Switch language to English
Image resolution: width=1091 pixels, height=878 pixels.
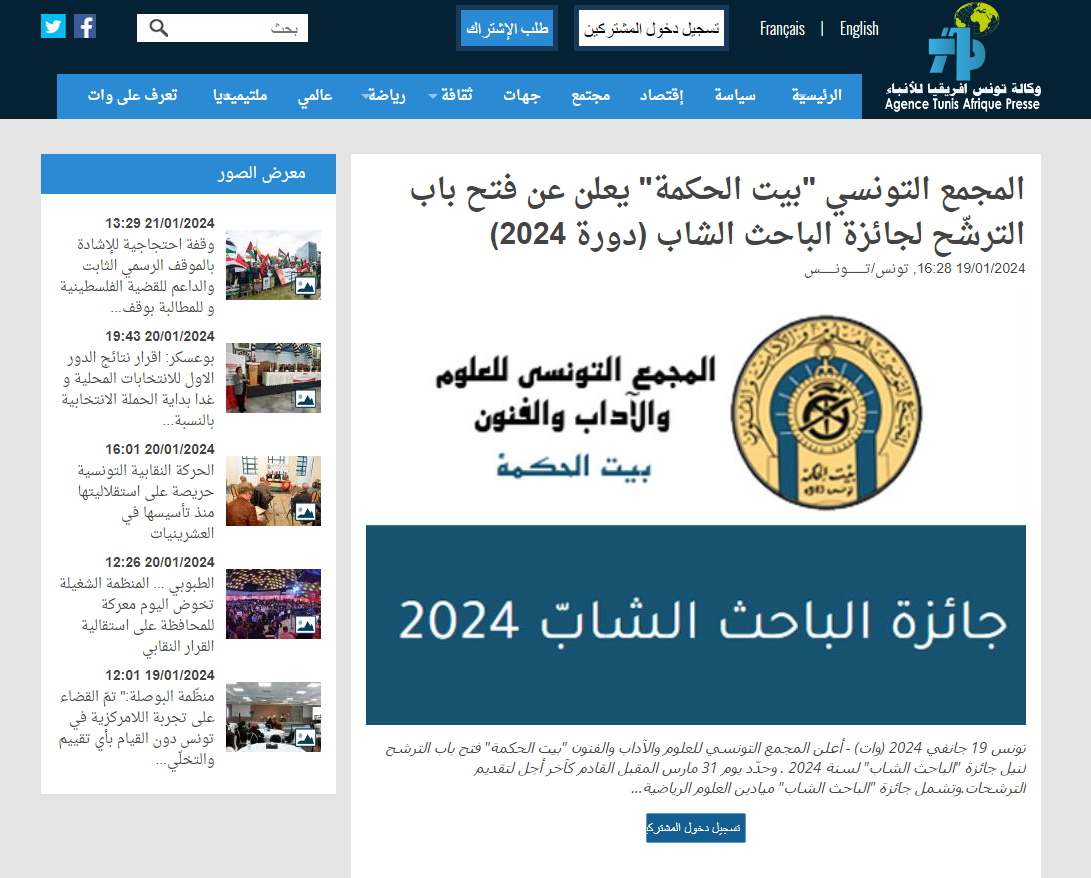859,29
